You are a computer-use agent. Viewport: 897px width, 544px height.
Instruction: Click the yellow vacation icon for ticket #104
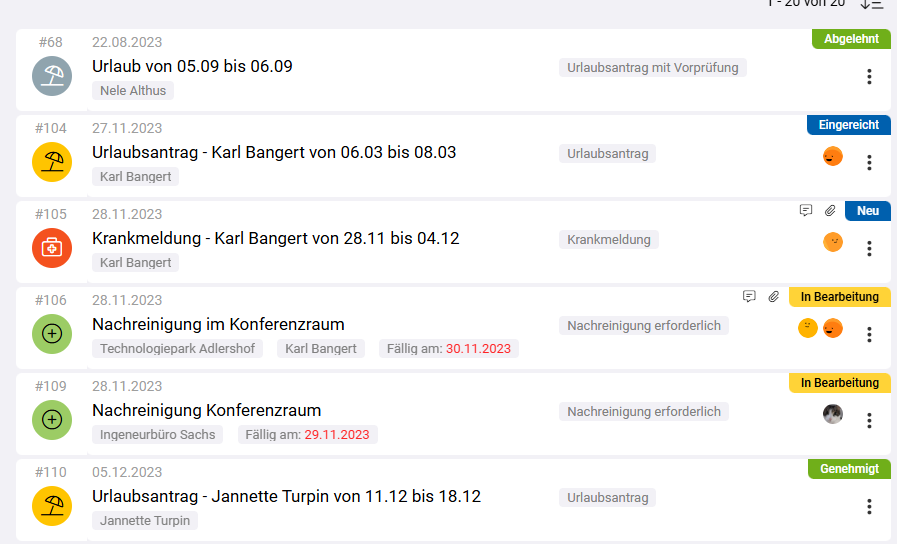tap(52, 162)
